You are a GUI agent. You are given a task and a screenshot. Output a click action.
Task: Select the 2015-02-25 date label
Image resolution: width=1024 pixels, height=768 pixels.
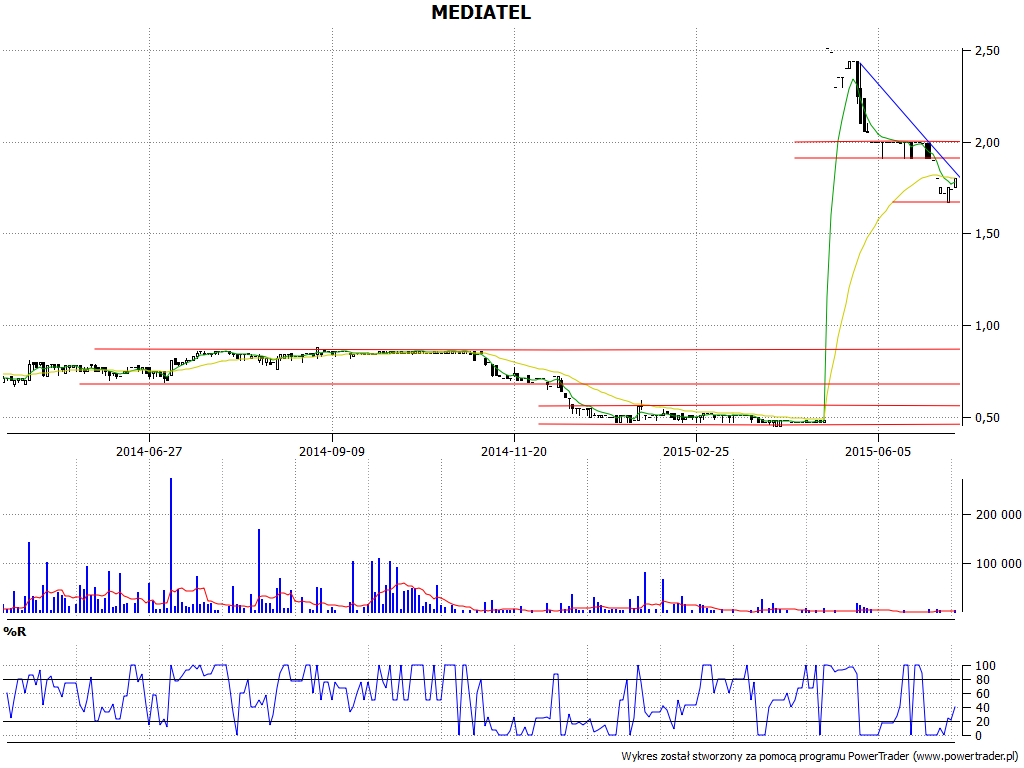[696, 451]
